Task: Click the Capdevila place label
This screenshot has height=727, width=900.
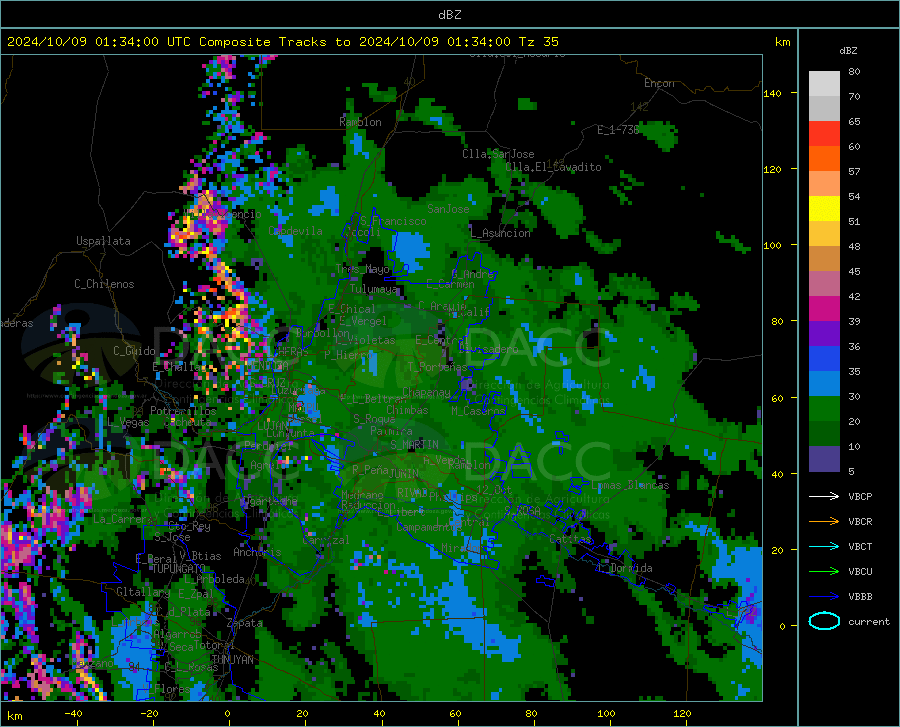Action: click(295, 231)
